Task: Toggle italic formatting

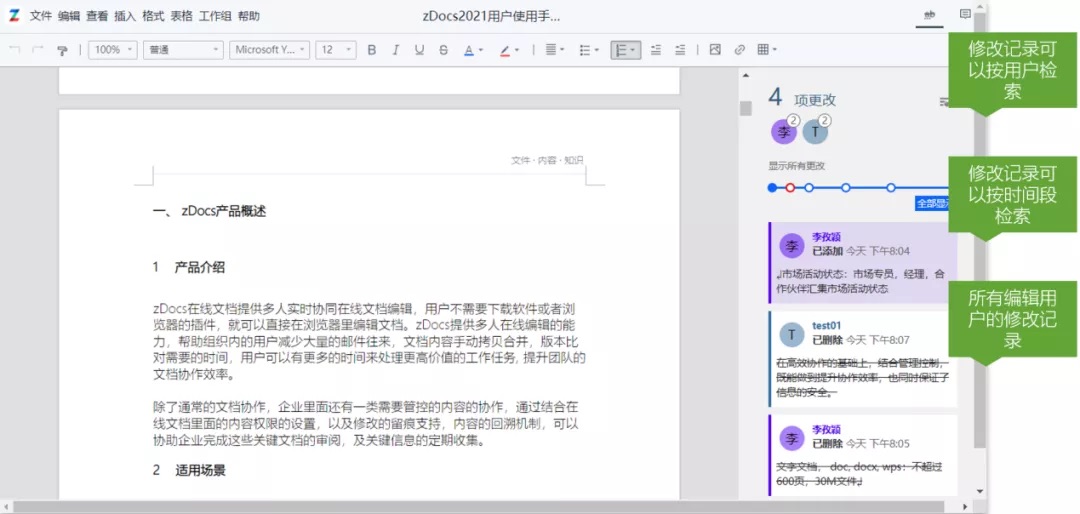Action: (x=395, y=50)
